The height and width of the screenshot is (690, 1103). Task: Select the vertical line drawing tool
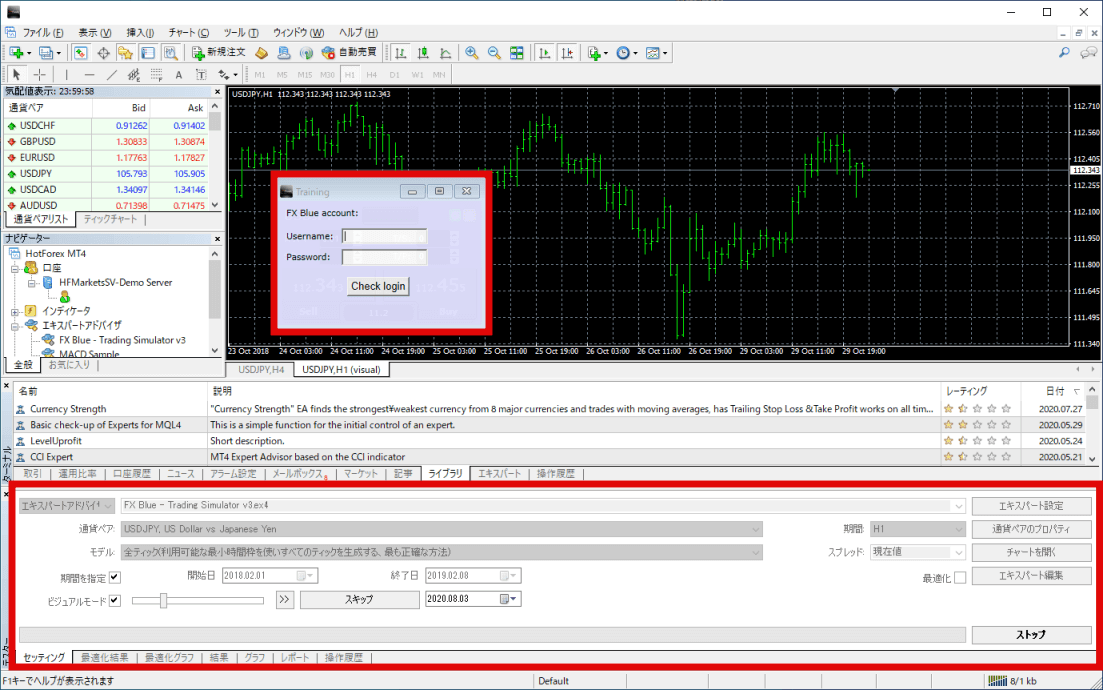click(x=66, y=75)
